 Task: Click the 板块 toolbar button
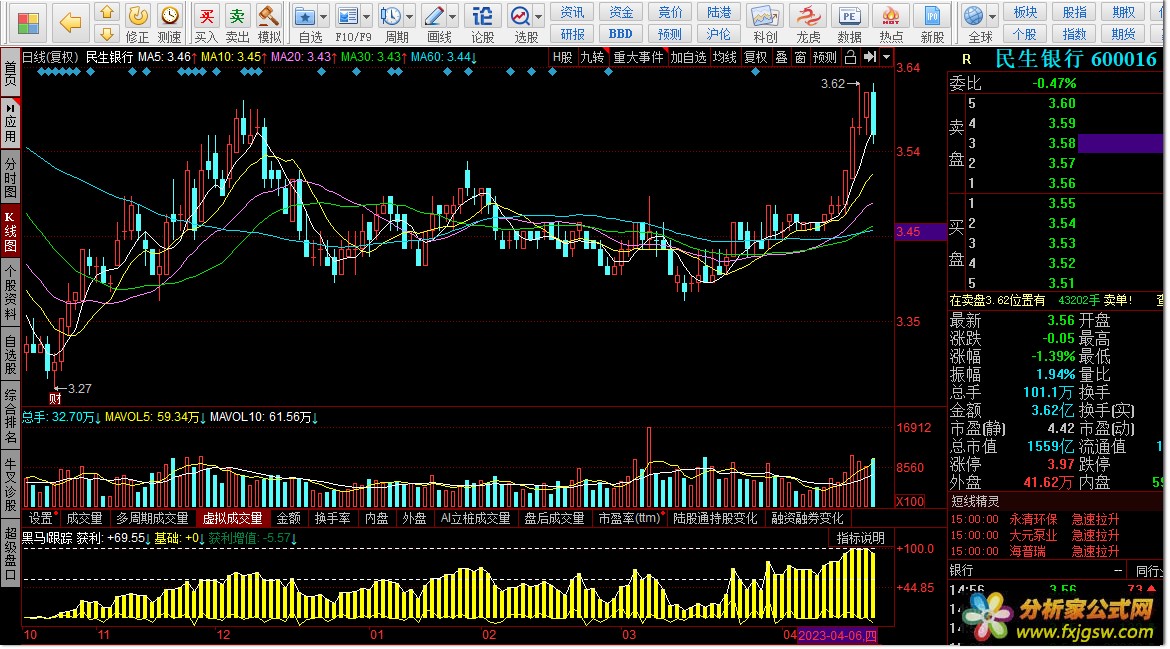[x=1025, y=12]
